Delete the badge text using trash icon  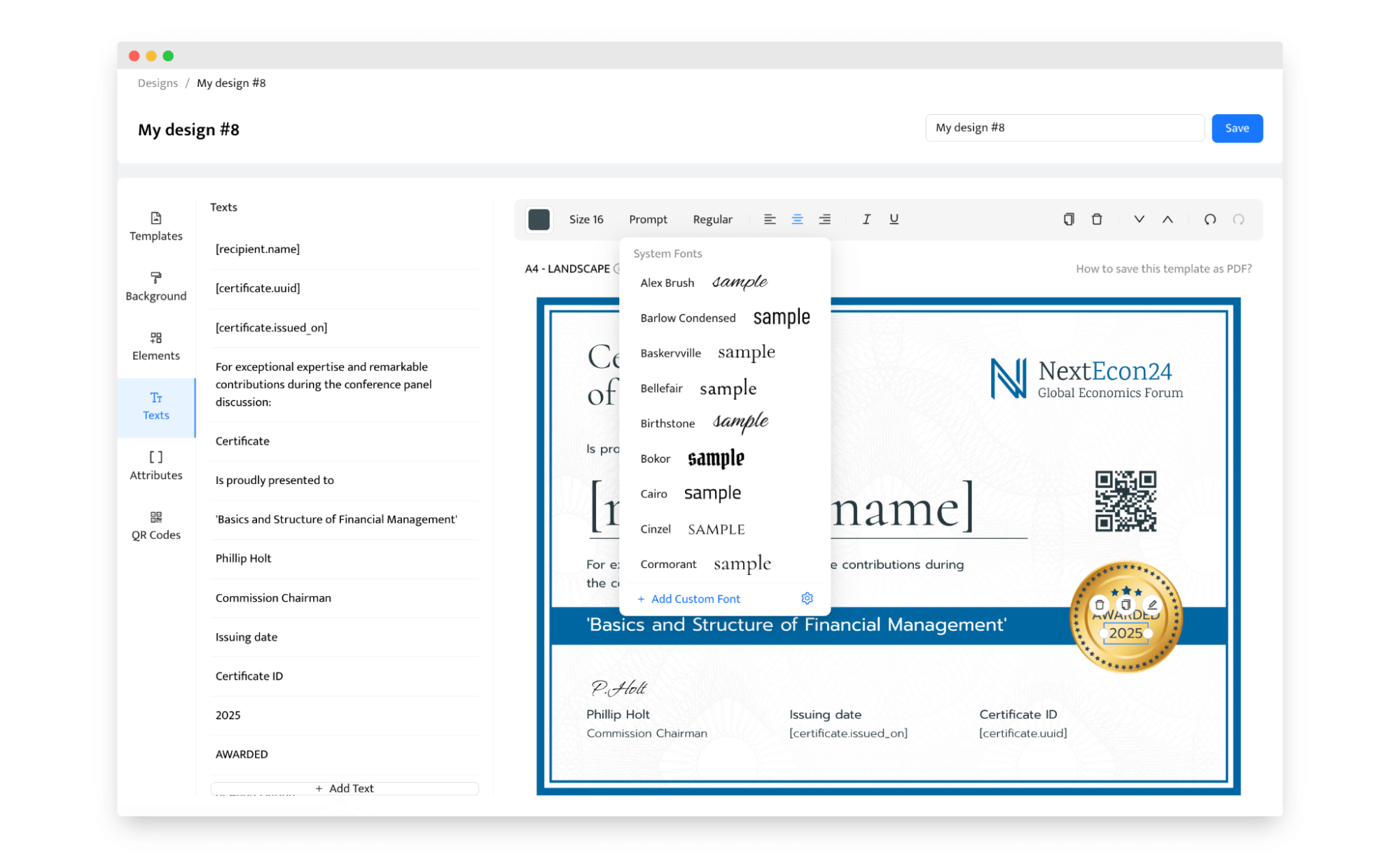pyautogui.click(x=1100, y=604)
